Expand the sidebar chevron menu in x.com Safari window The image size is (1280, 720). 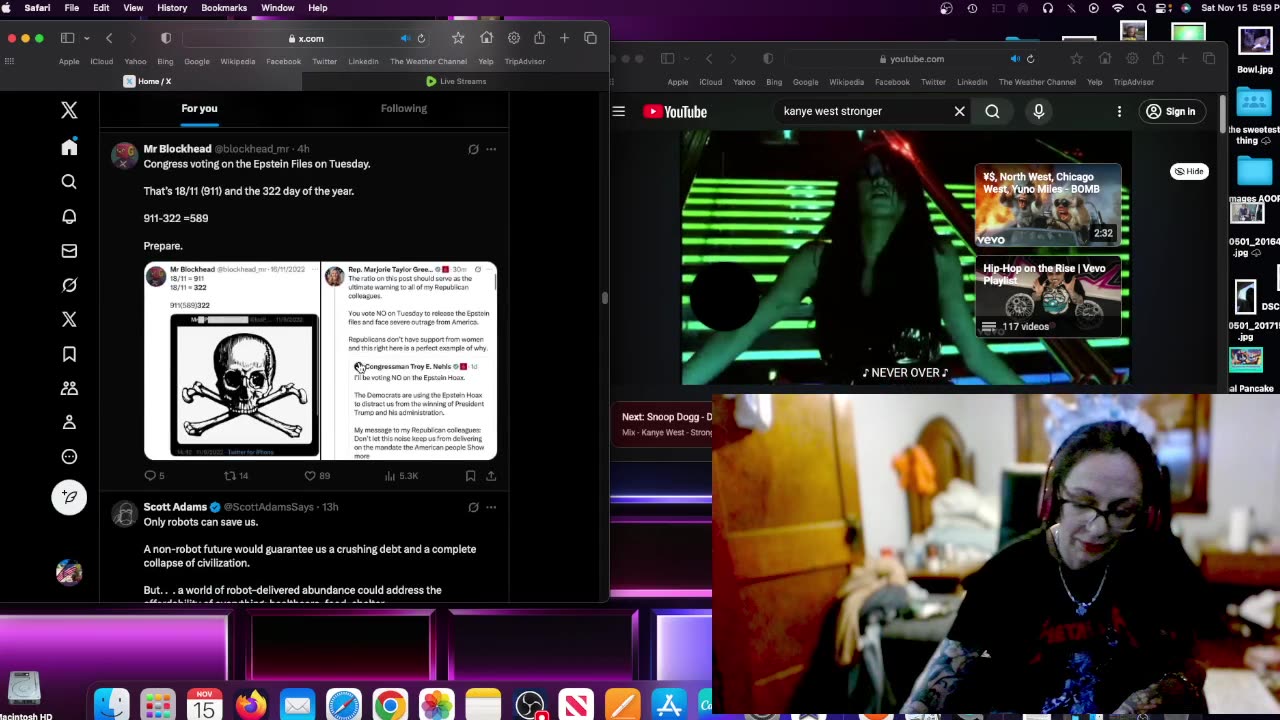[87, 38]
